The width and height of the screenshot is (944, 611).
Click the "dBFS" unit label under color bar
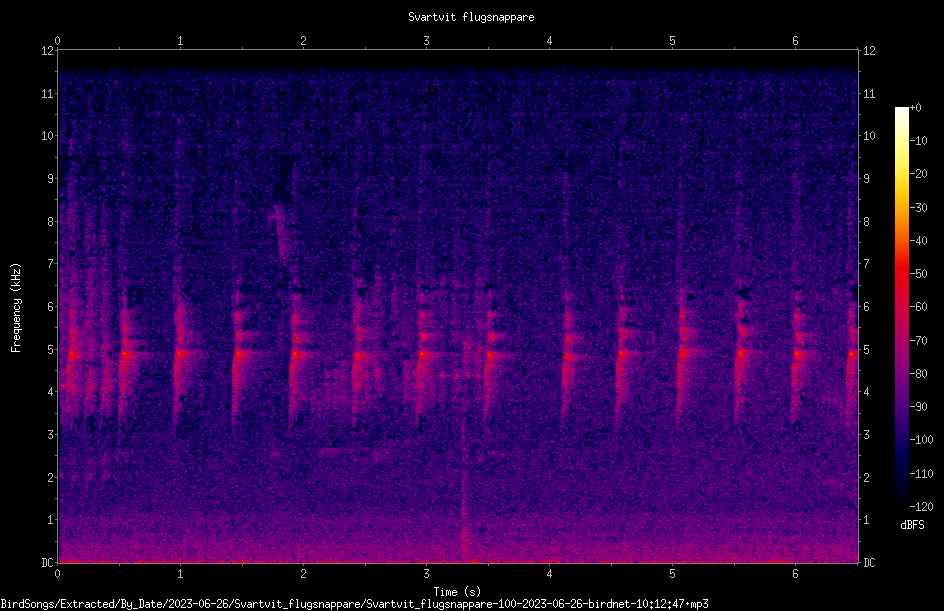point(912,525)
